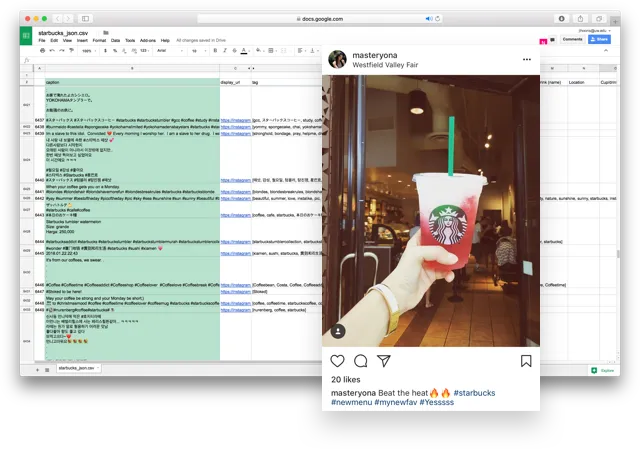Apply currency format with dollar icon
The height and width of the screenshot is (449, 640).
point(105,51)
